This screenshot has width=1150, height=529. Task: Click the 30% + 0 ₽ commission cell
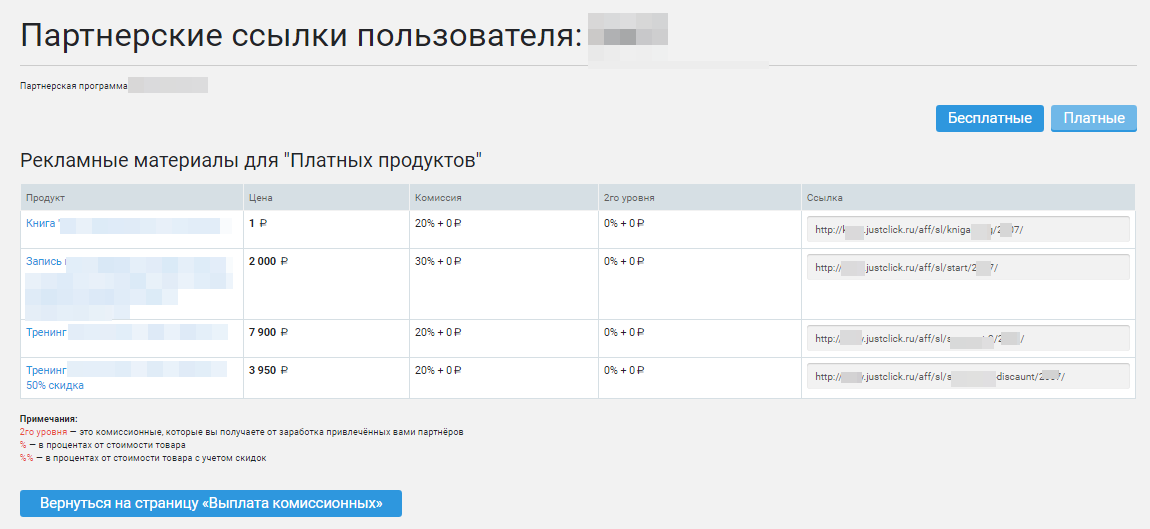point(439,262)
